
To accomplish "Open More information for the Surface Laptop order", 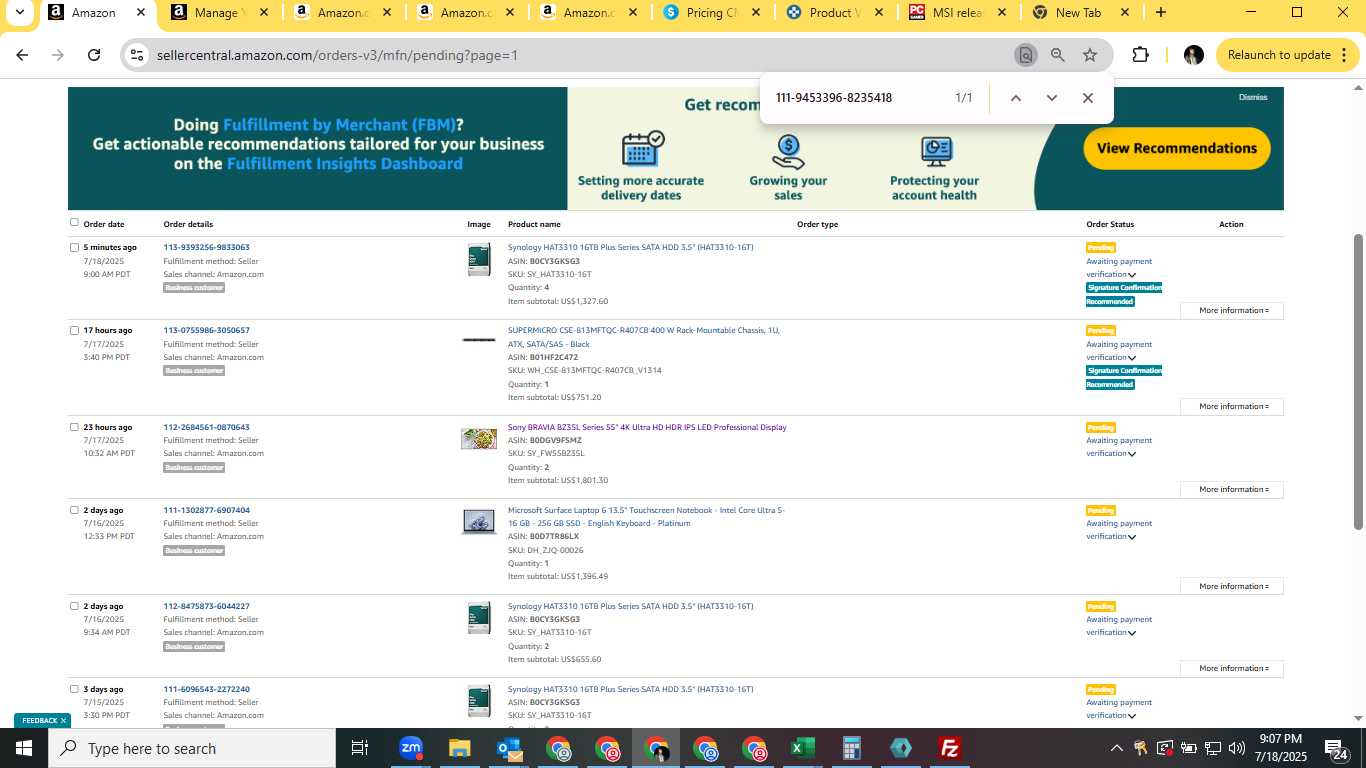I will (1232, 586).
